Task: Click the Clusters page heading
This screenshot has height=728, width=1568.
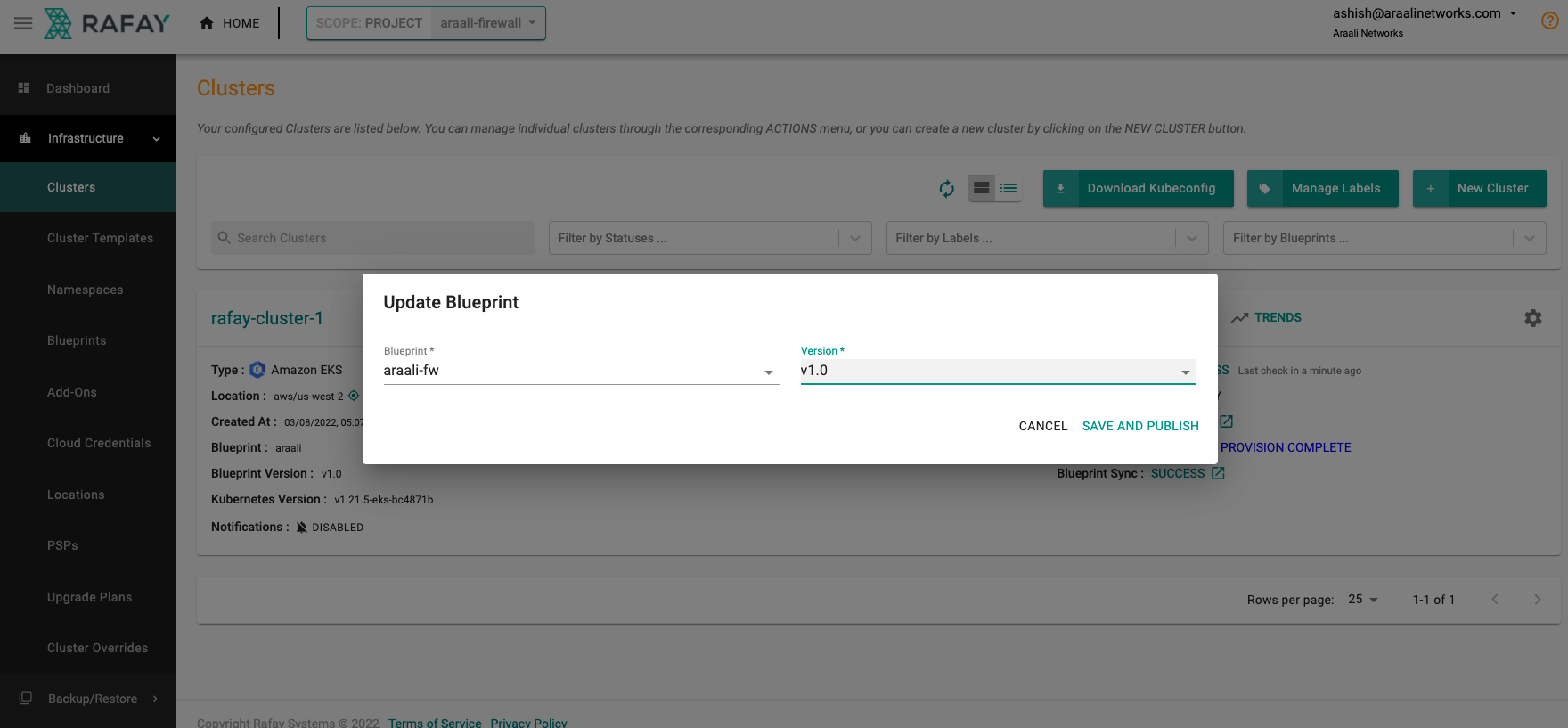Action: [x=236, y=88]
